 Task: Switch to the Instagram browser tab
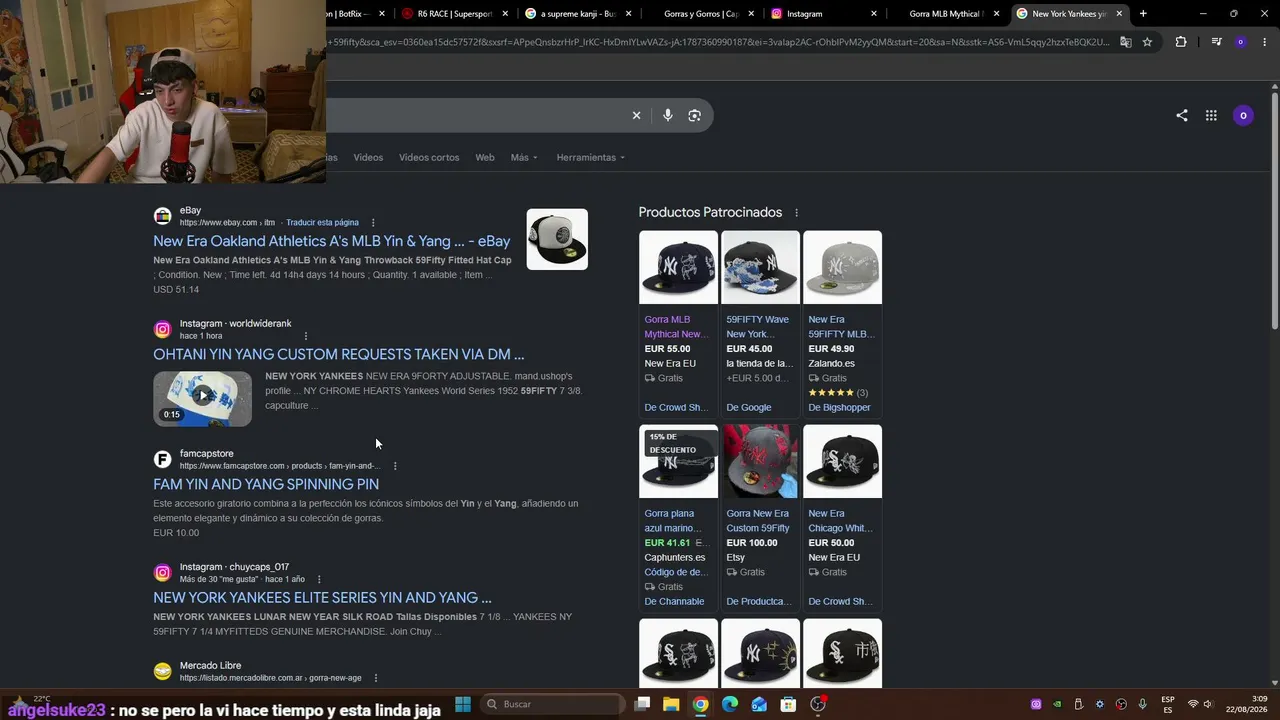[825, 14]
